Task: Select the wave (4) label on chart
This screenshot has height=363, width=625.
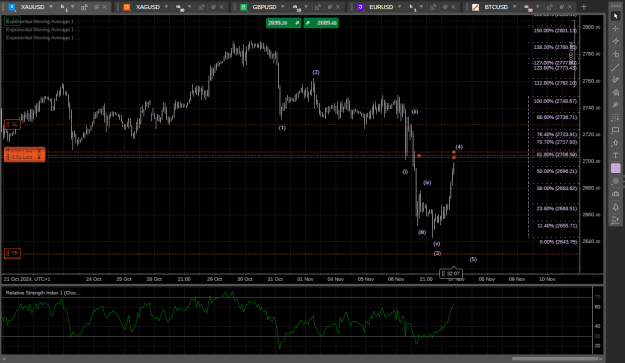Action: (x=459, y=147)
